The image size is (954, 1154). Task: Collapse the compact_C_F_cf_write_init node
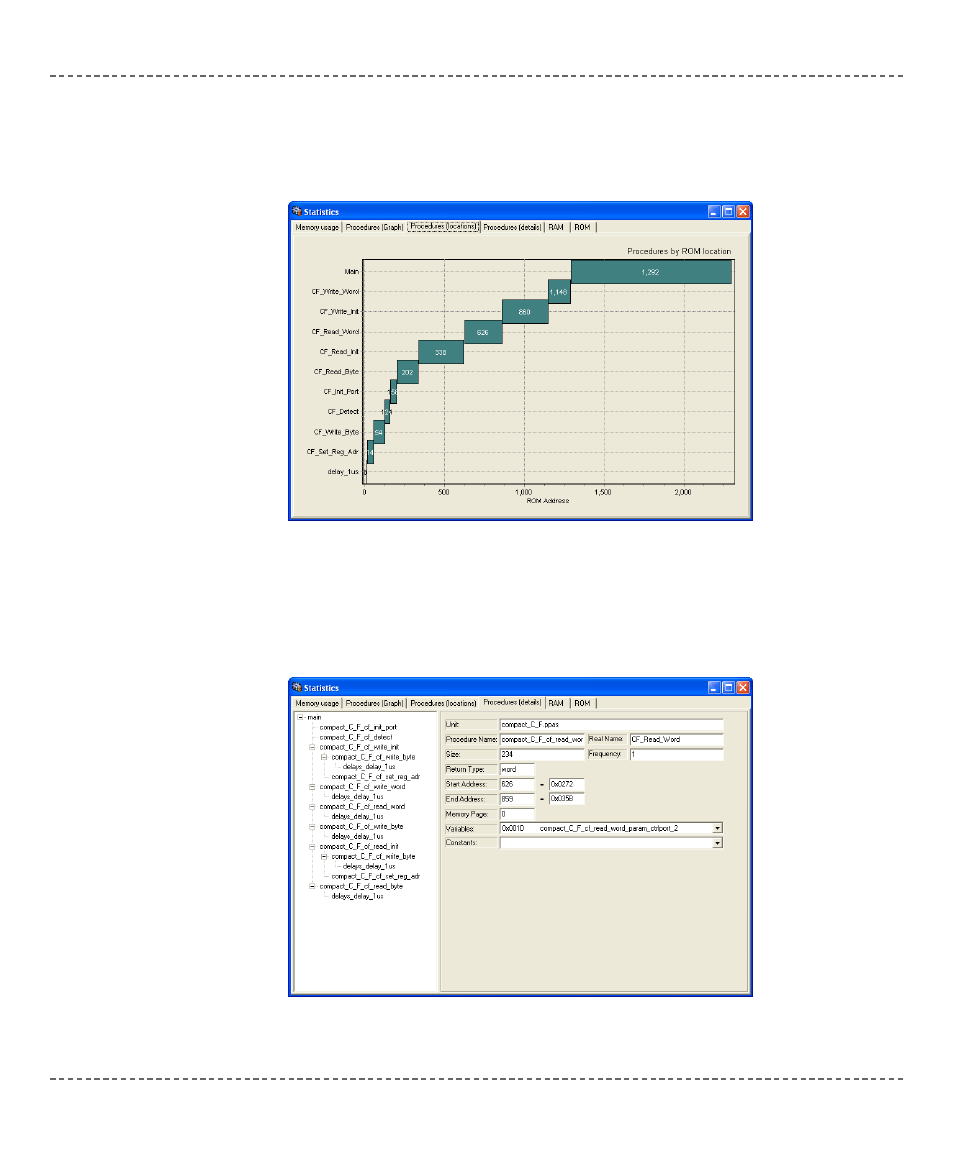[312, 747]
